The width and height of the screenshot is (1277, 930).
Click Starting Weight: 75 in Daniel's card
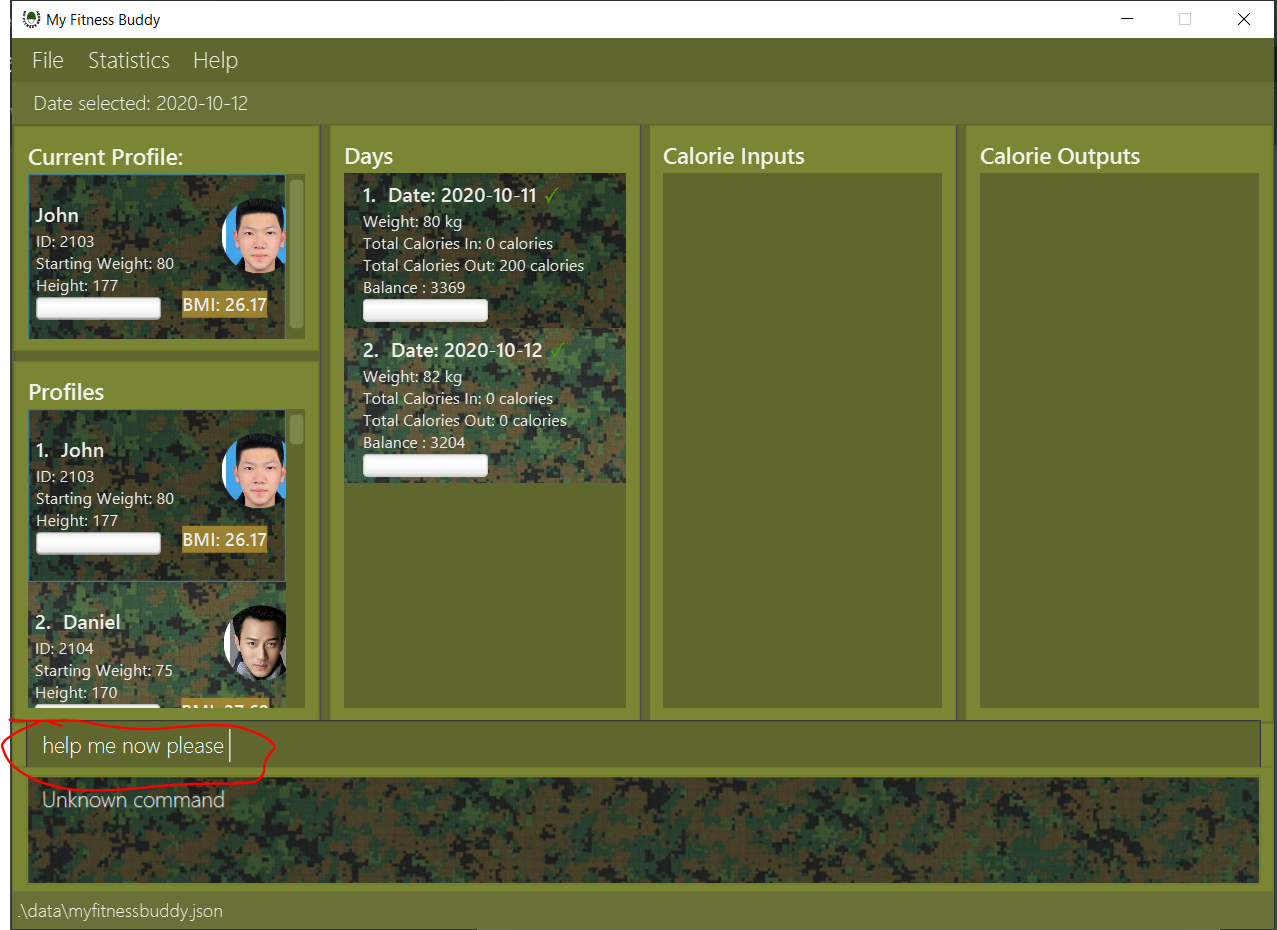104,670
